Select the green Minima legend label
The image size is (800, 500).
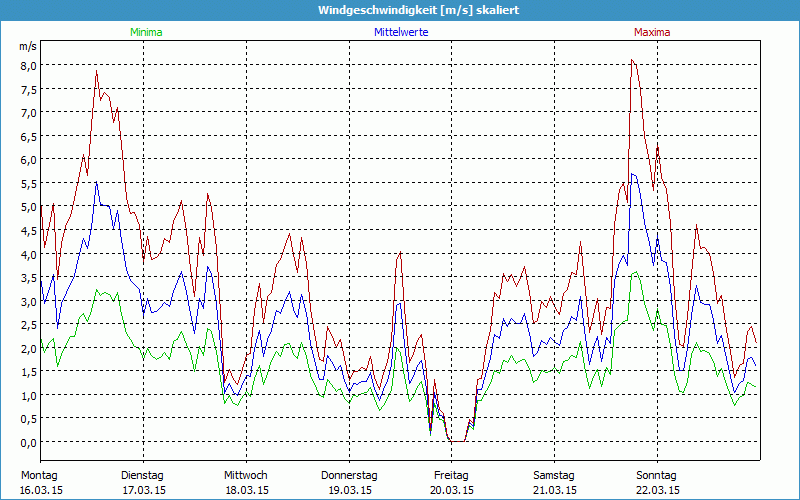point(145,32)
